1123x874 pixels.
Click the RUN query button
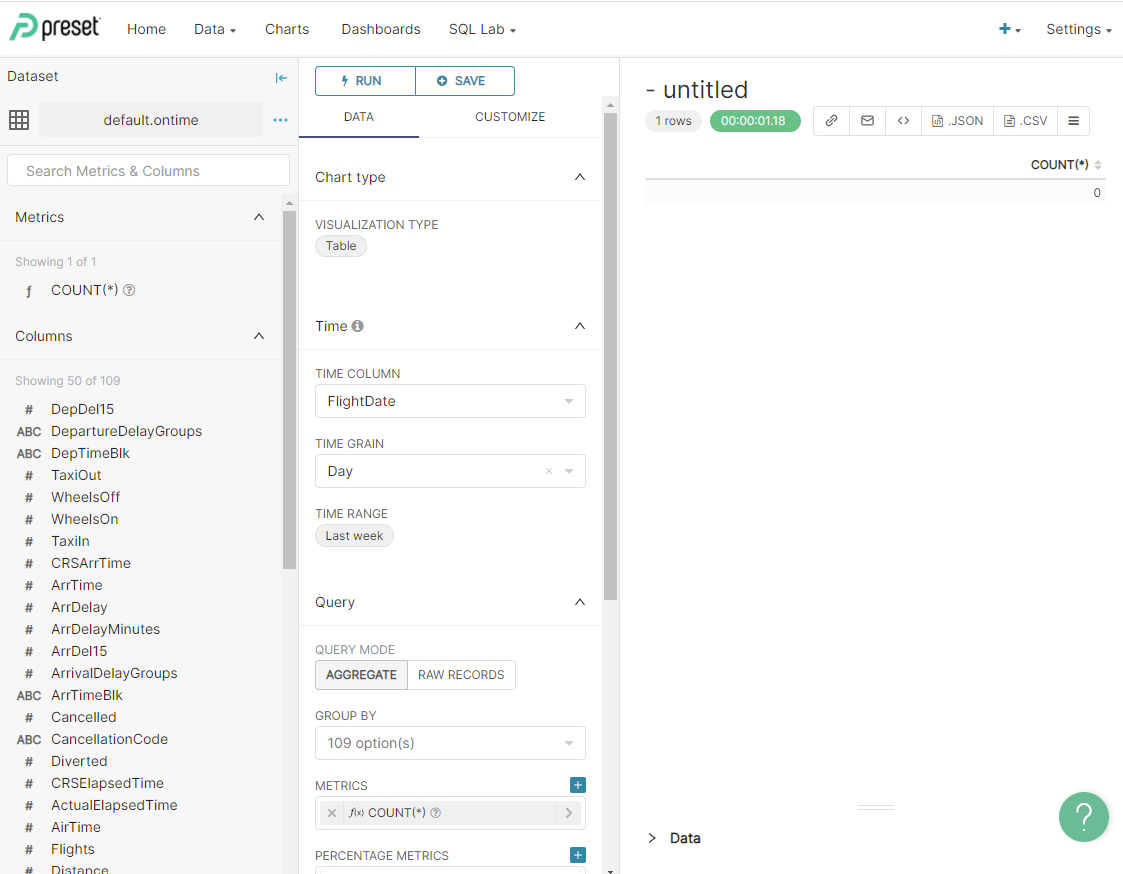pyautogui.click(x=364, y=81)
